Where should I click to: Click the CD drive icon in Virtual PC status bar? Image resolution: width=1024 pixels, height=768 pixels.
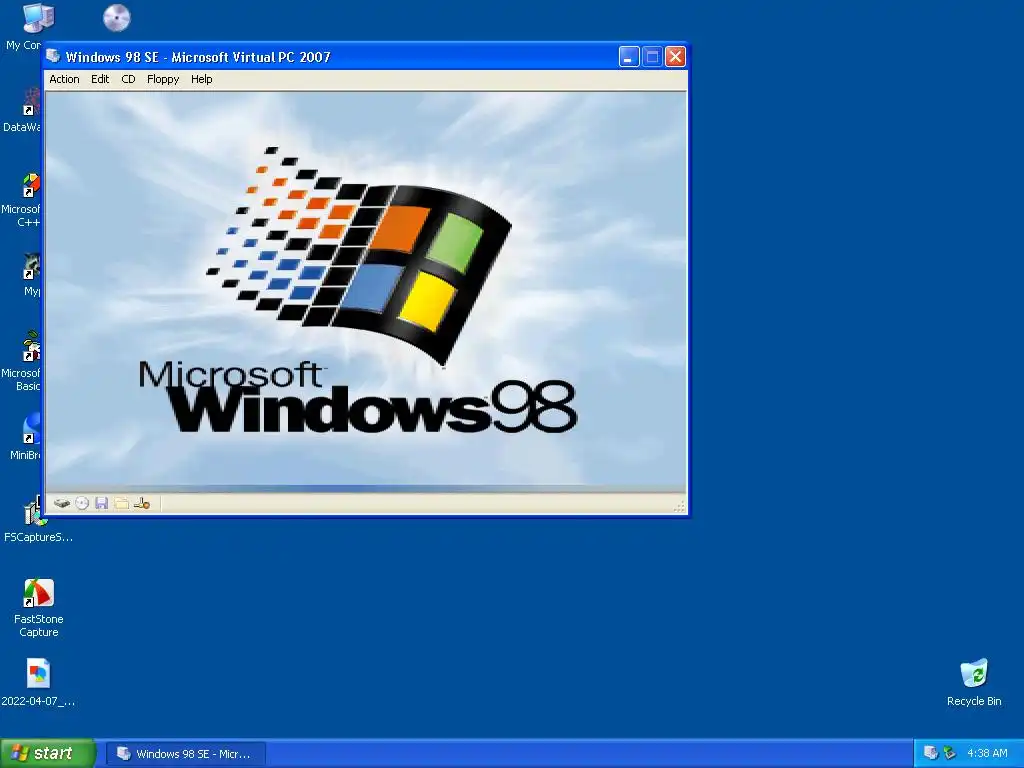82,503
